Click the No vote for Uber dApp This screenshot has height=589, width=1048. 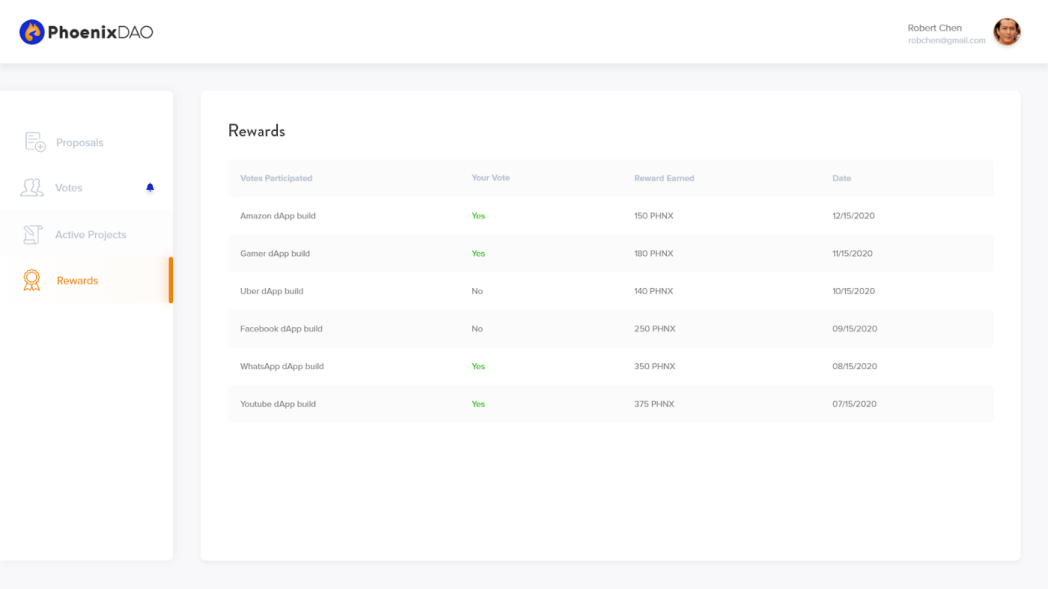click(x=477, y=291)
